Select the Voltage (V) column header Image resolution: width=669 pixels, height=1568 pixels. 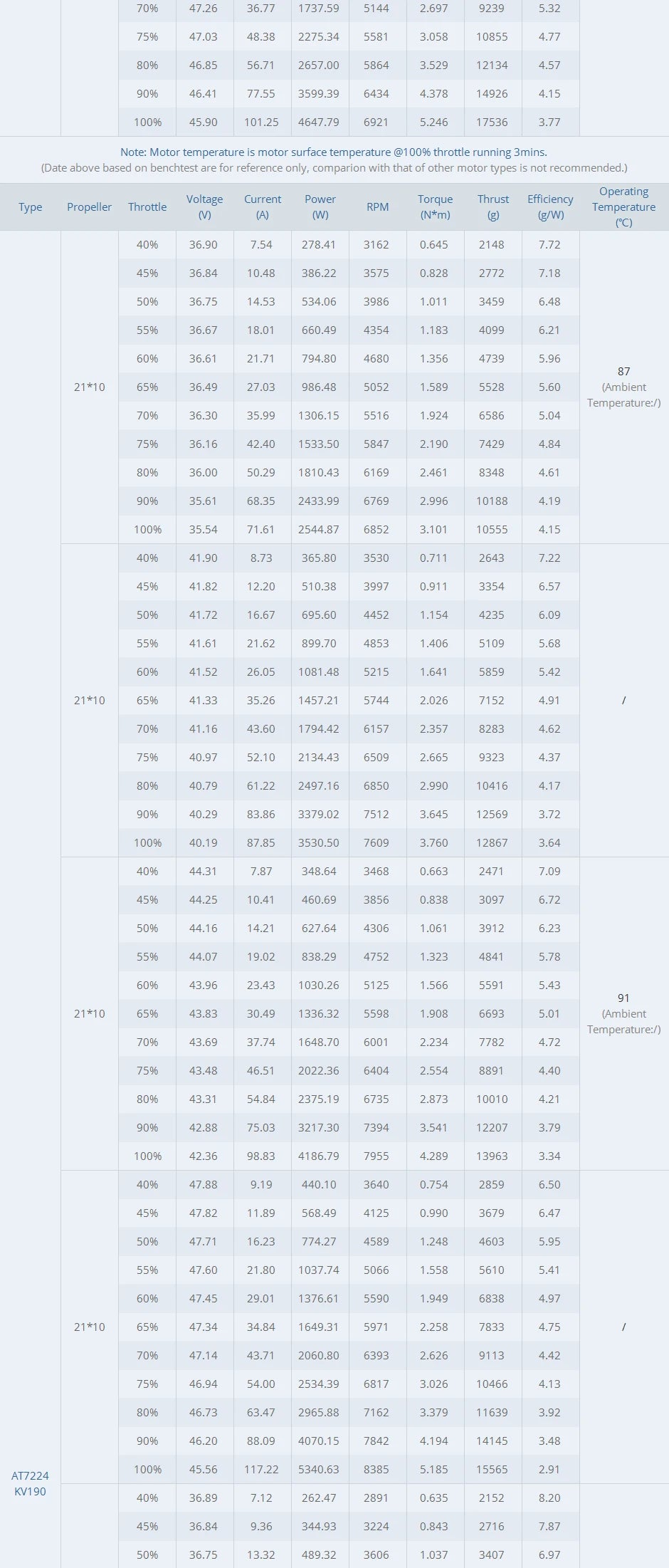click(x=204, y=207)
